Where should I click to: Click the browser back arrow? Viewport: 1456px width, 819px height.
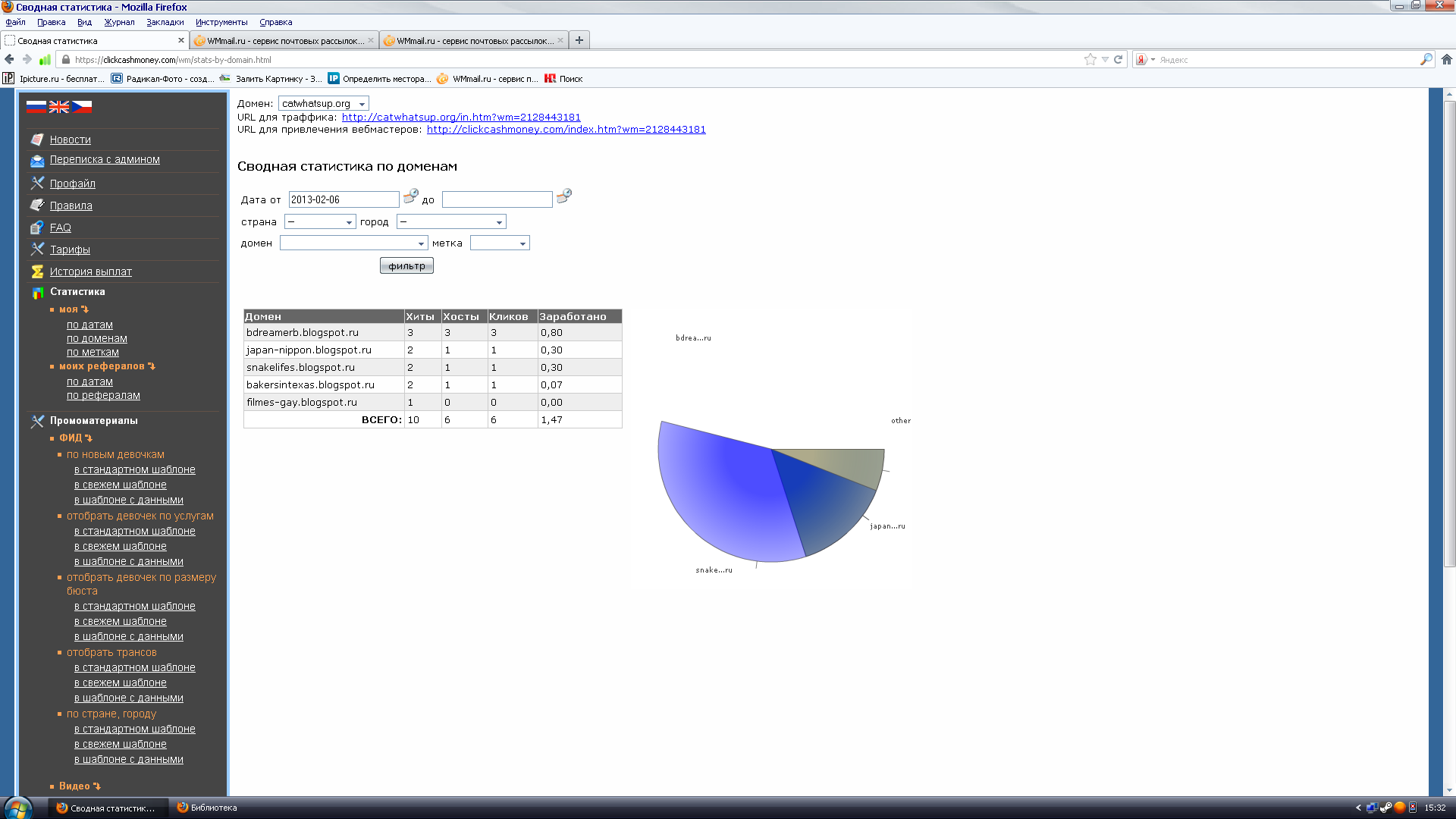pyautogui.click(x=9, y=59)
